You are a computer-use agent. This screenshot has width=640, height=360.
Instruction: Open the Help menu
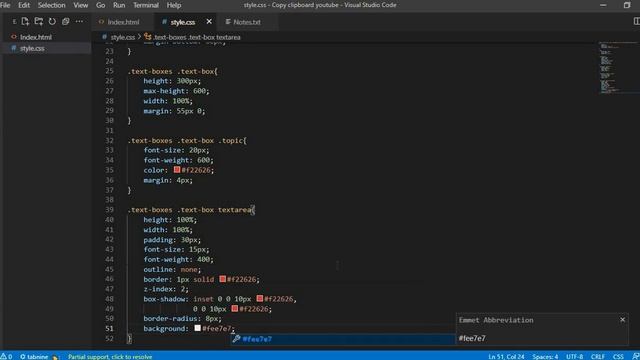[x=174, y=5]
